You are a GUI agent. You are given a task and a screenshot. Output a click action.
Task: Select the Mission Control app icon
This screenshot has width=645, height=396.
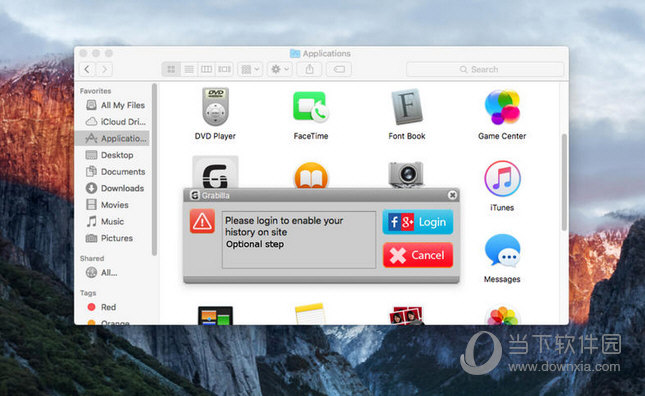[x=215, y=315]
